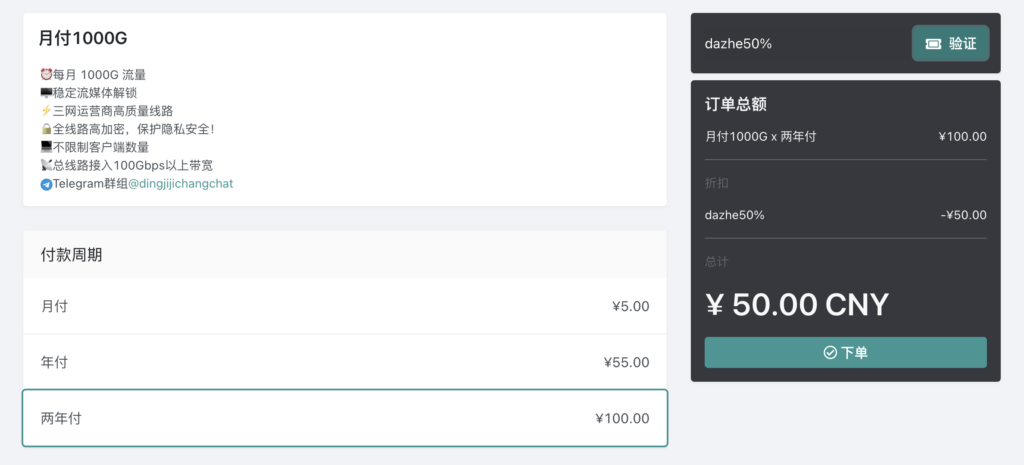
Task: Click the checkmark icon on the 下单 button
Action: 830,353
